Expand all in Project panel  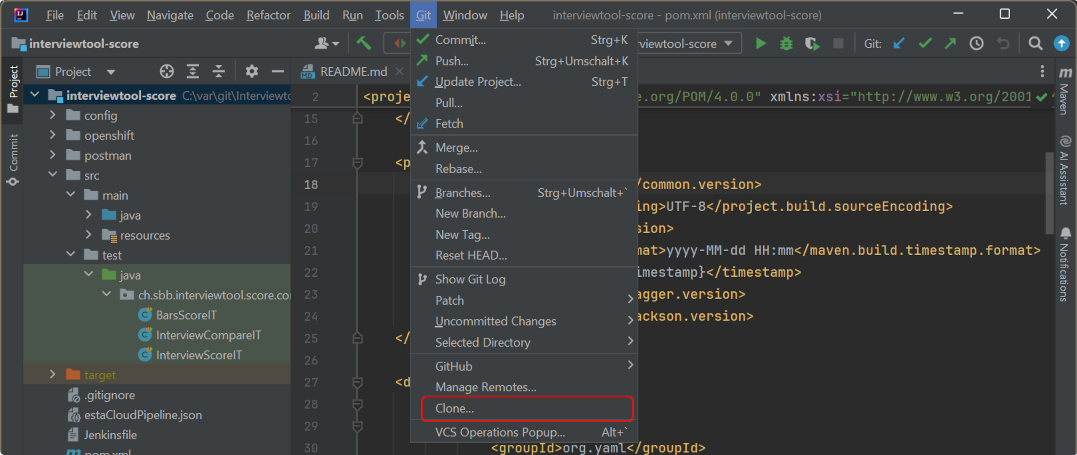[x=193, y=71]
